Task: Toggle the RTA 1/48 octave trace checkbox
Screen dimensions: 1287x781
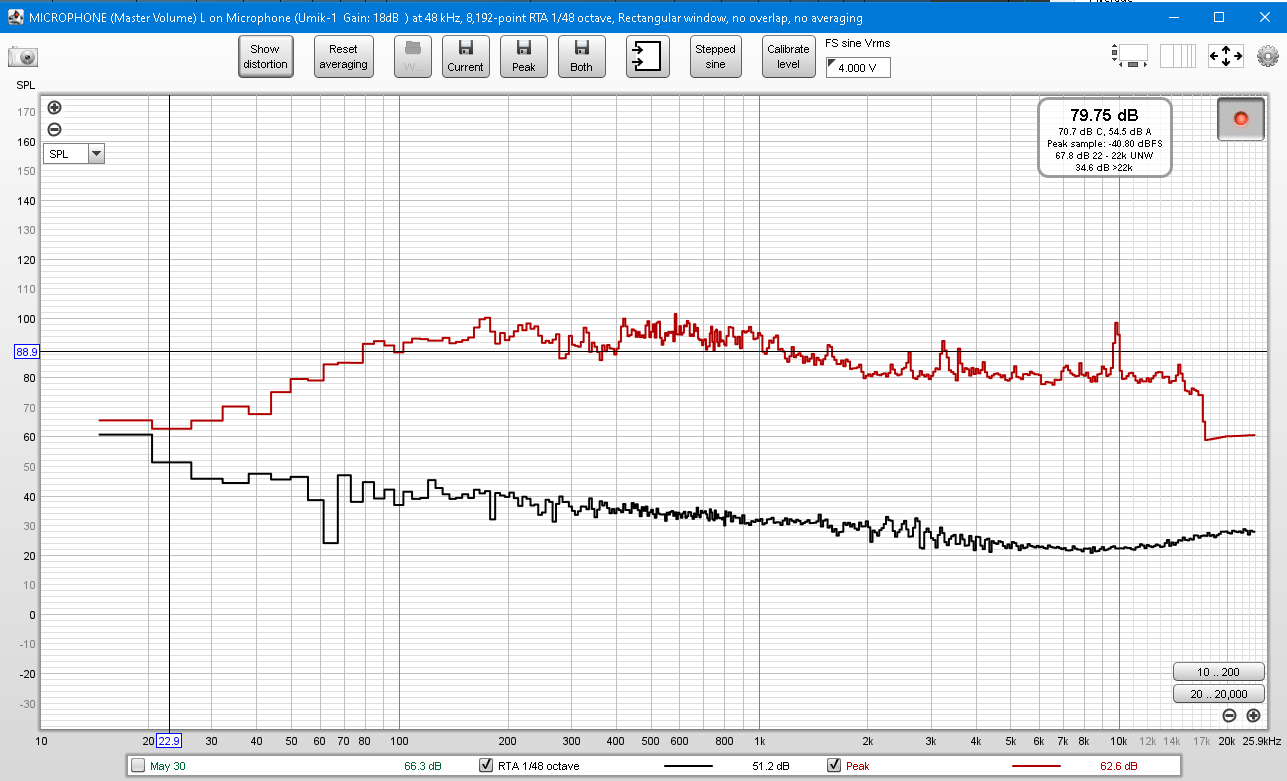Action: point(486,766)
